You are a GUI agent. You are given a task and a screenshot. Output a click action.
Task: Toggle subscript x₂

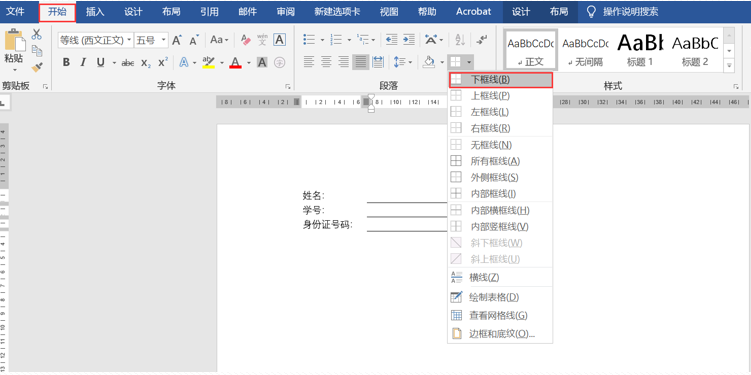(x=146, y=62)
